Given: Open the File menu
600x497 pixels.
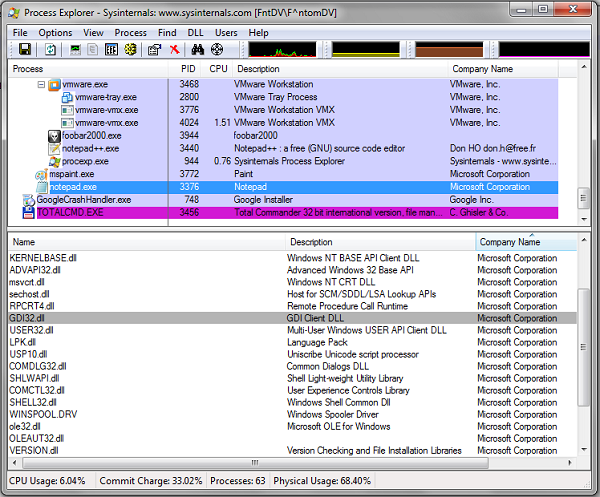Looking at the screenshot, I should pos(20,33).
